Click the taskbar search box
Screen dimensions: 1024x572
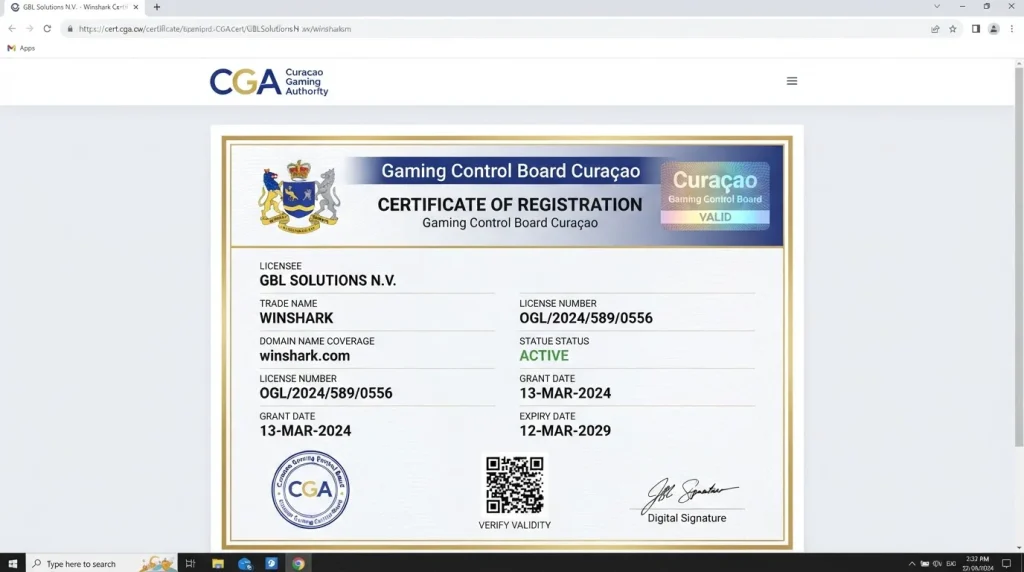pos(101,564)
